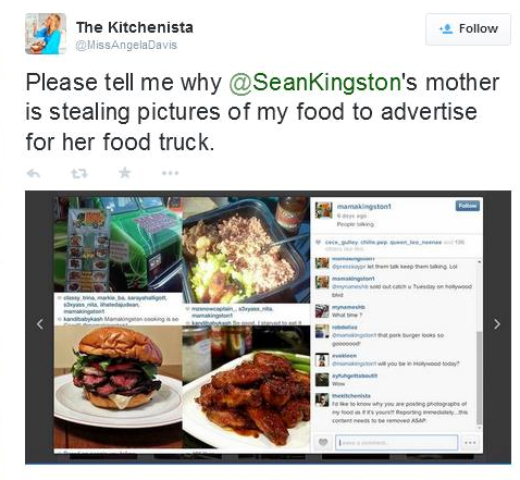Click the reply arrow icon under the tweet

(x=33, y=173)
